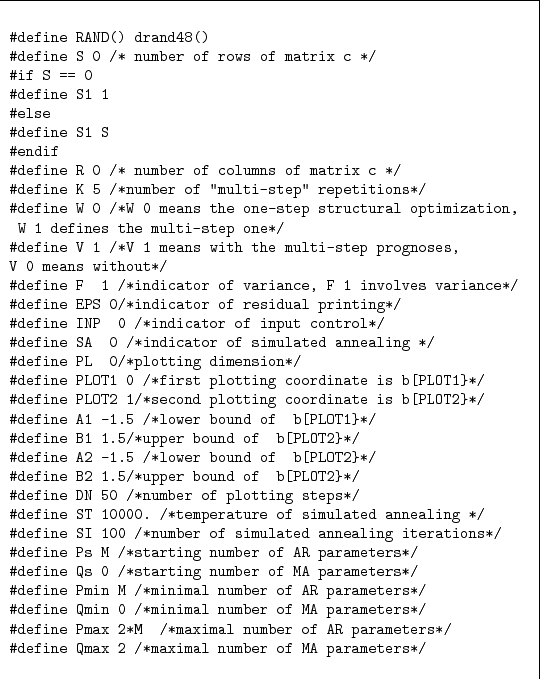Click the '#define PLOT1 0' line
The width and height of the screenshot is (540, 679).
point(247,381)
